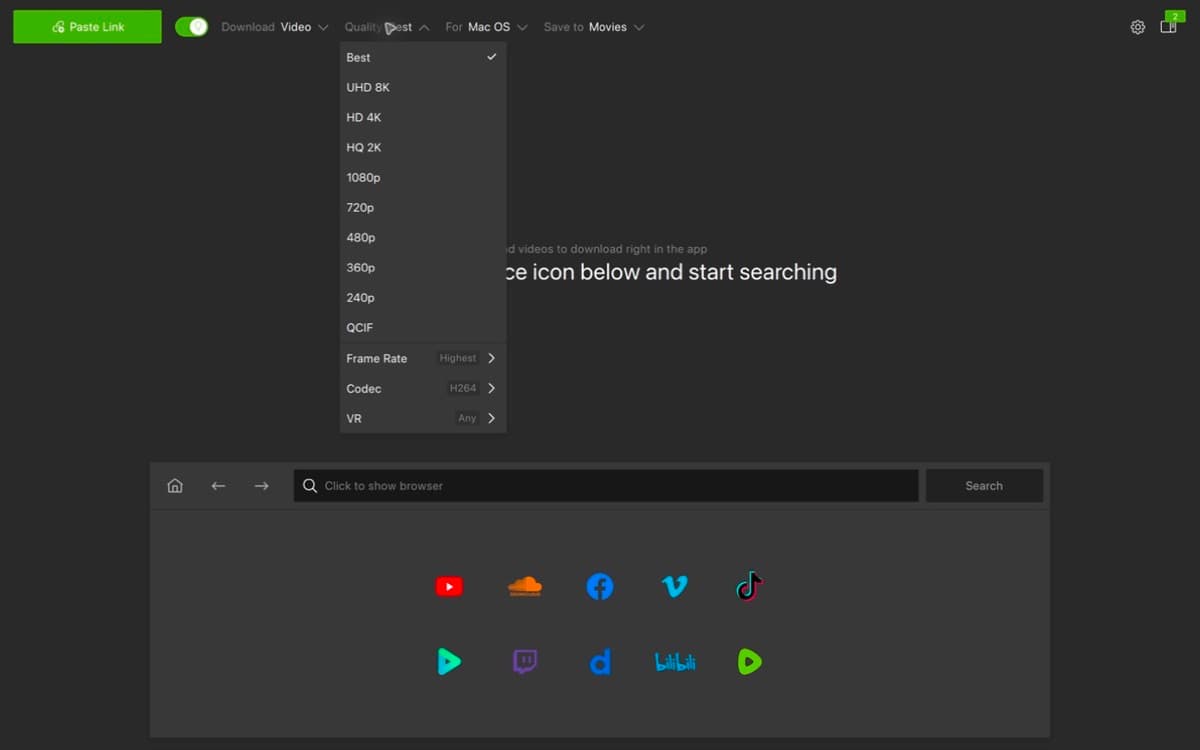Select 360p quality
Image resolution: width=1200 pixels, height=750 pixels.
[423, 267]
